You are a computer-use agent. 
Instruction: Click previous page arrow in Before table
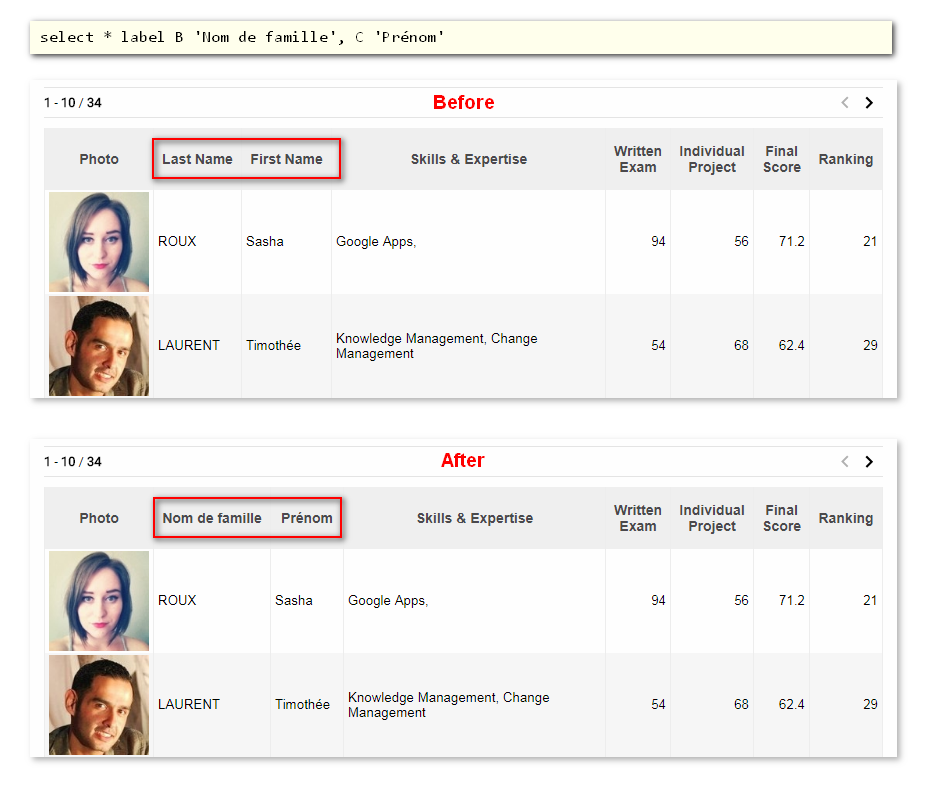click(845, 103)
